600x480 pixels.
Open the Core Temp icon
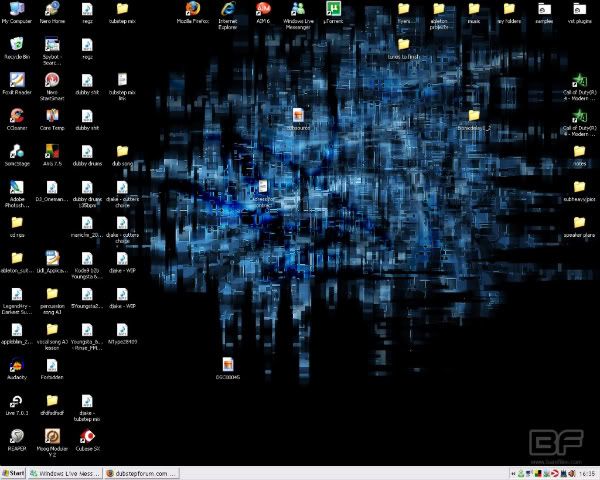[x=52, y=119]
